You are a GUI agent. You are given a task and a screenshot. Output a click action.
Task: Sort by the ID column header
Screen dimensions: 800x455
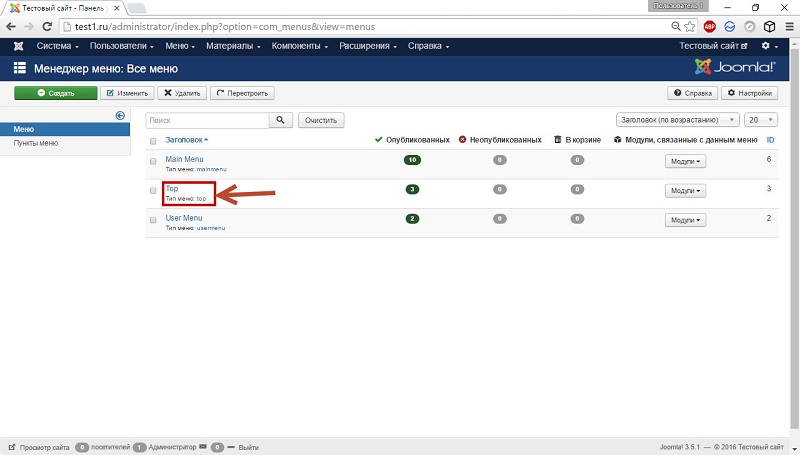pyautogui.click(x=770, y=140)
